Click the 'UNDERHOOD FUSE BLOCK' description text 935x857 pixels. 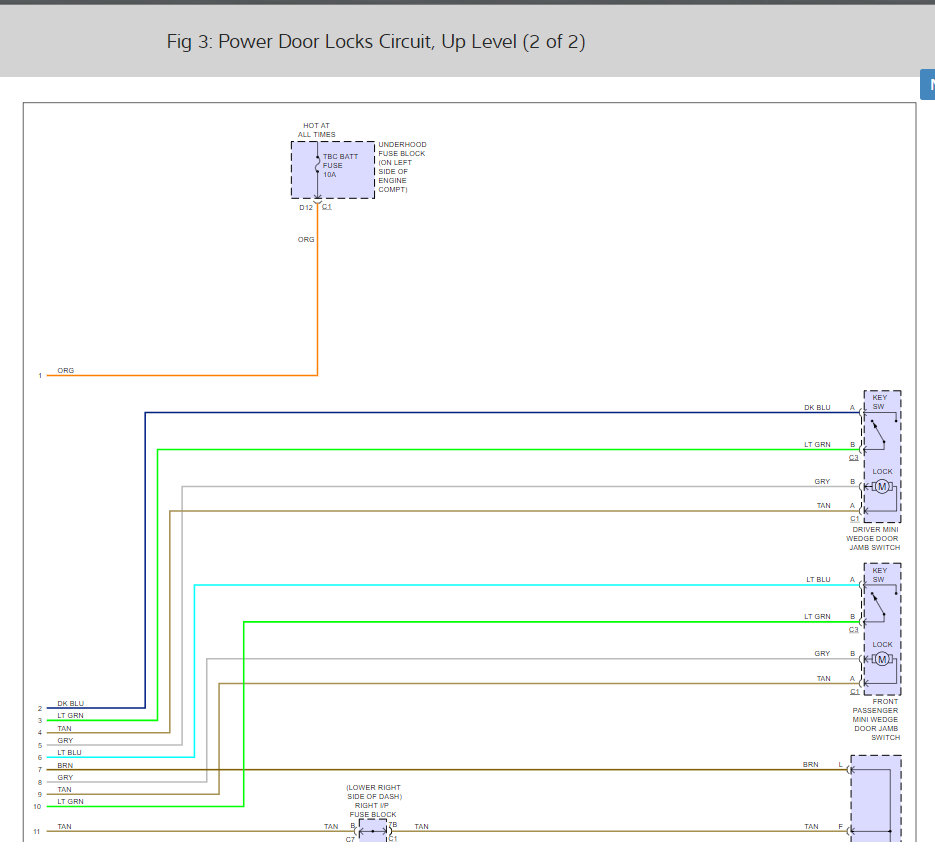(402, 166)
